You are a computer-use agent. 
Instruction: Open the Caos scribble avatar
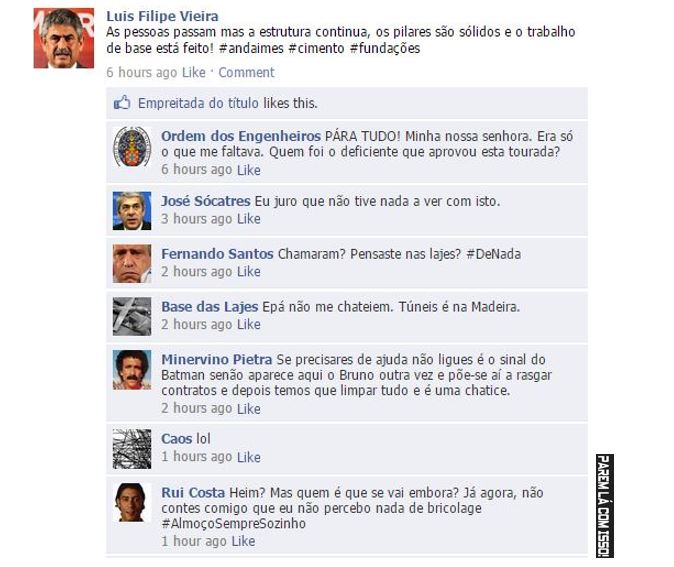[132, 449]
